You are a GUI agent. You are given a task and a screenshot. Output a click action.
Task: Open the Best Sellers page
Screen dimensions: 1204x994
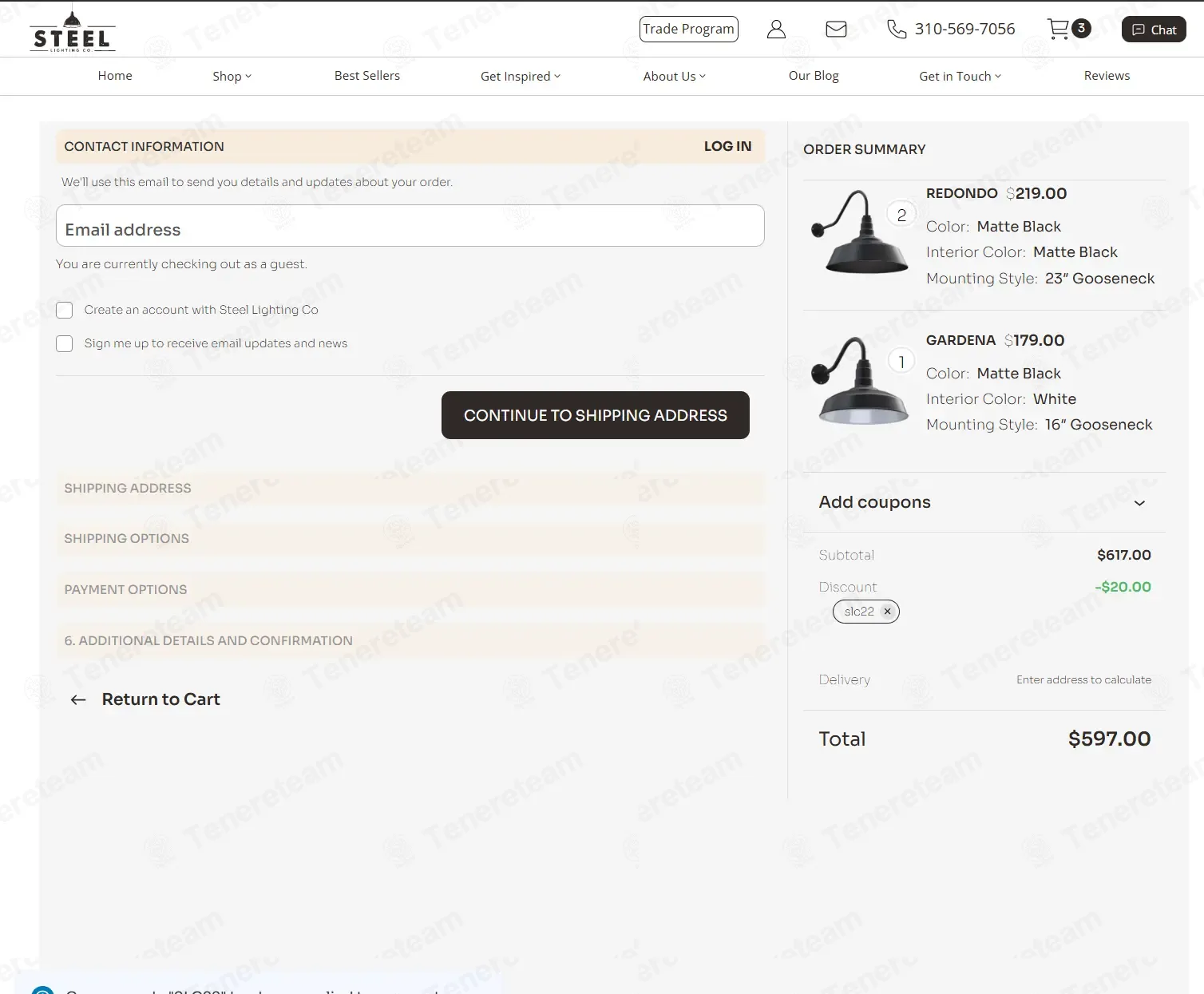point(367,76)
